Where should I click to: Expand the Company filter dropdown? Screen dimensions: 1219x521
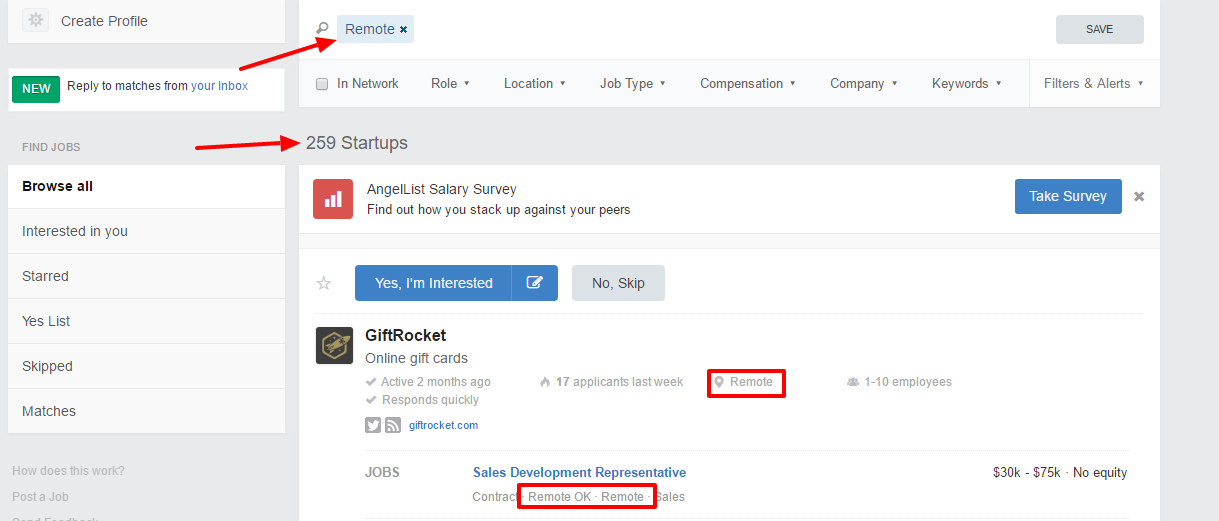click(863, 84)
